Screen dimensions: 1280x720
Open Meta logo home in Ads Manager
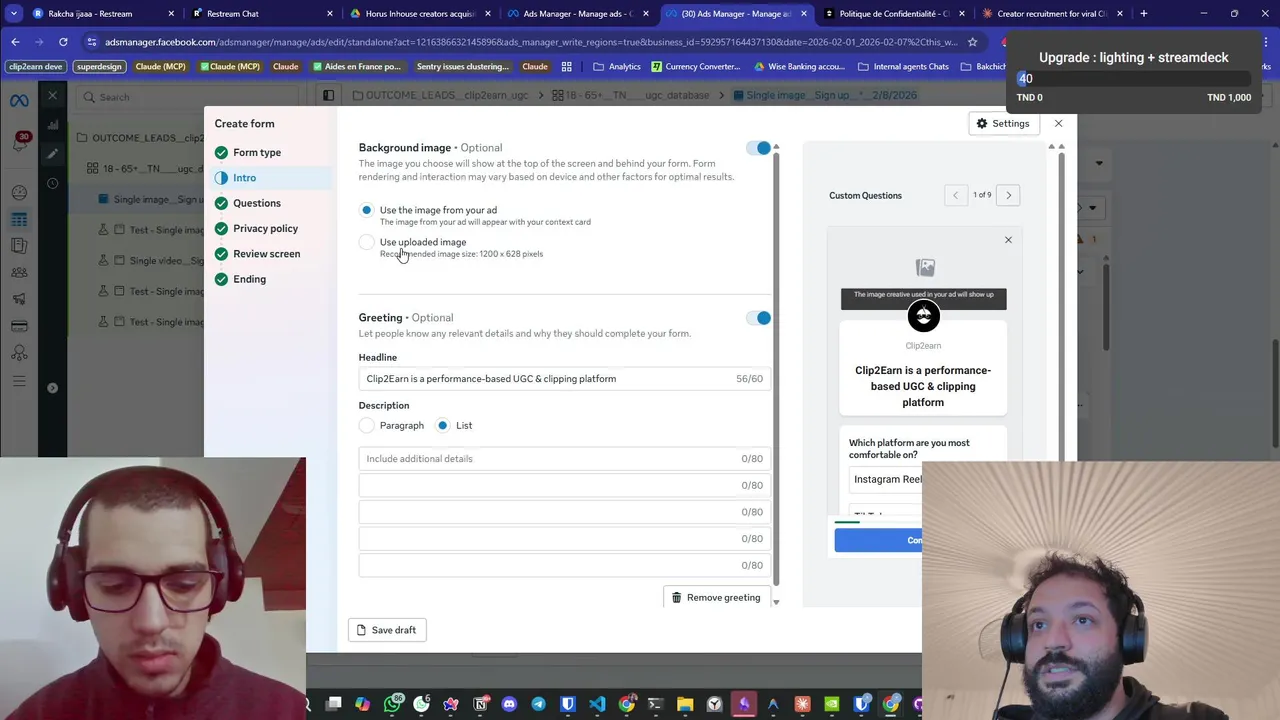19,101
